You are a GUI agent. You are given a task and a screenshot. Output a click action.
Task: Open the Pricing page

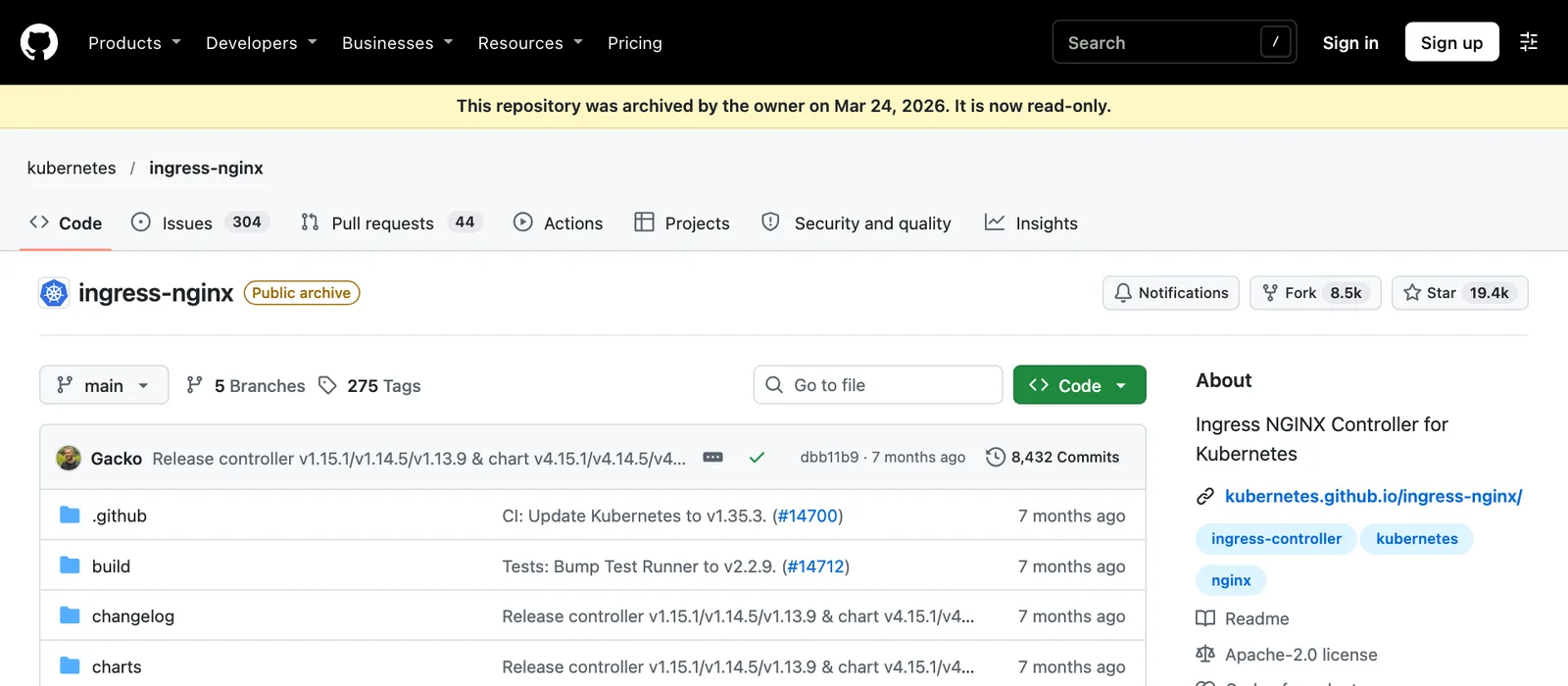[x=635, y=42]
